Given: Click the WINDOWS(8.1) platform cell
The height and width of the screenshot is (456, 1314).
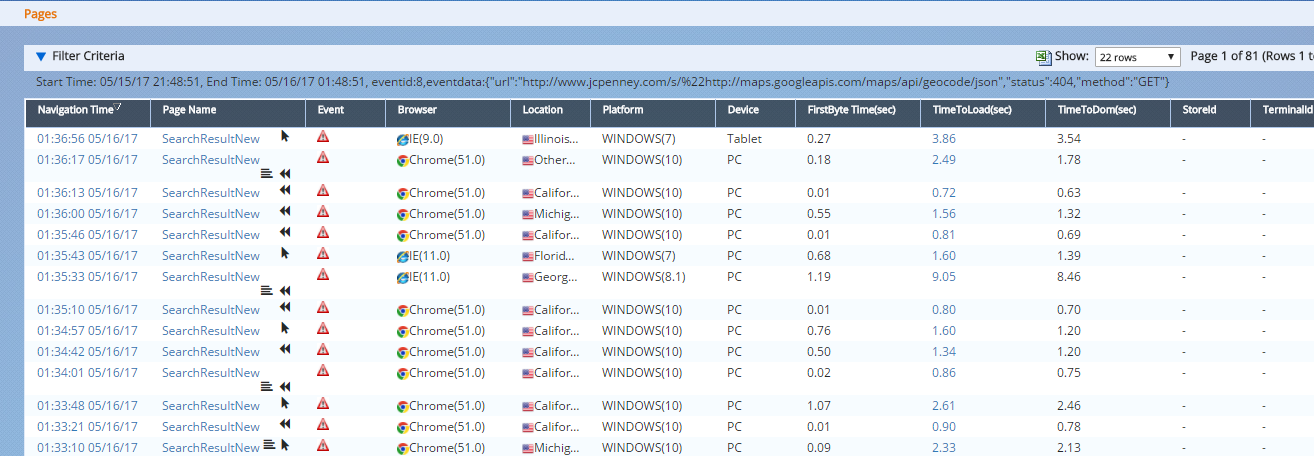Looking at the screenshot, I should [644, 277].
